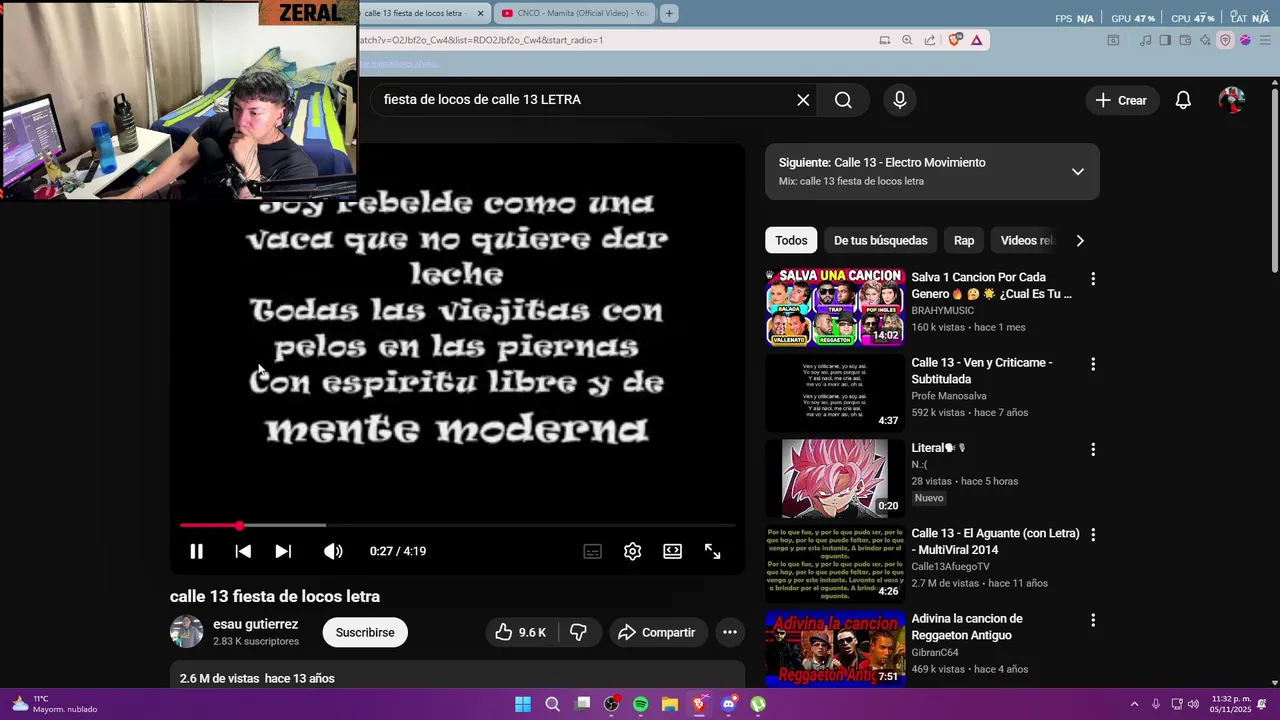This screenshot has width=1280, height=720.
Task: Open the player settings gear
Action: [x=632, y=551]
